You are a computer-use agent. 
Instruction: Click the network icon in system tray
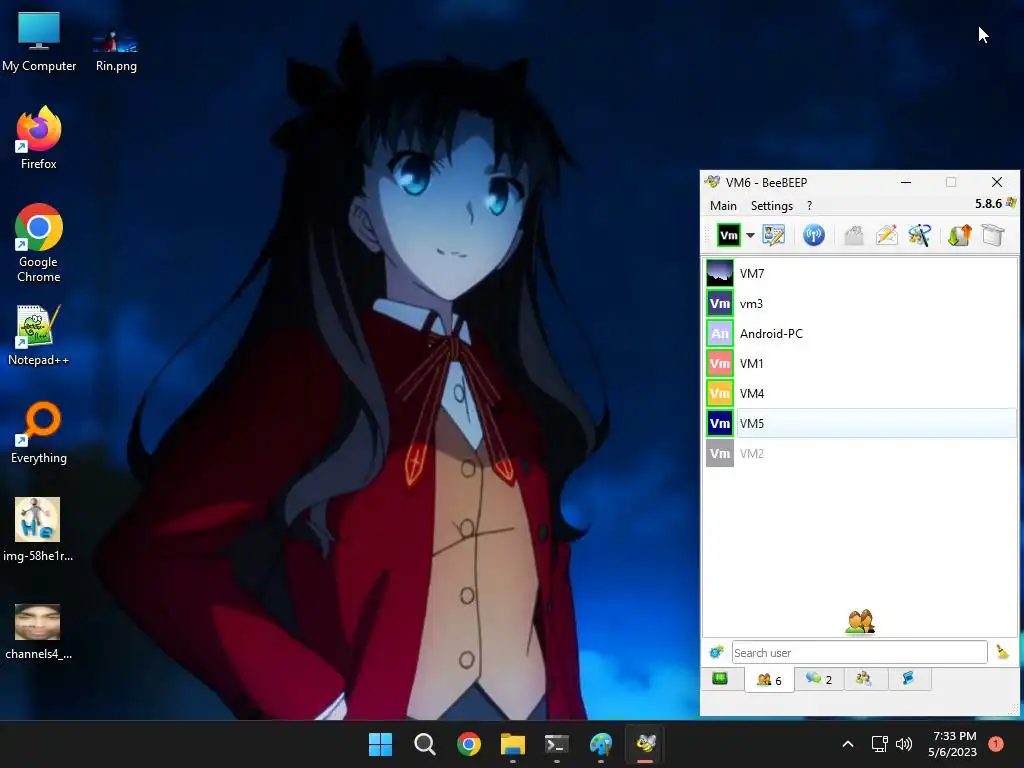coord(880,744)
